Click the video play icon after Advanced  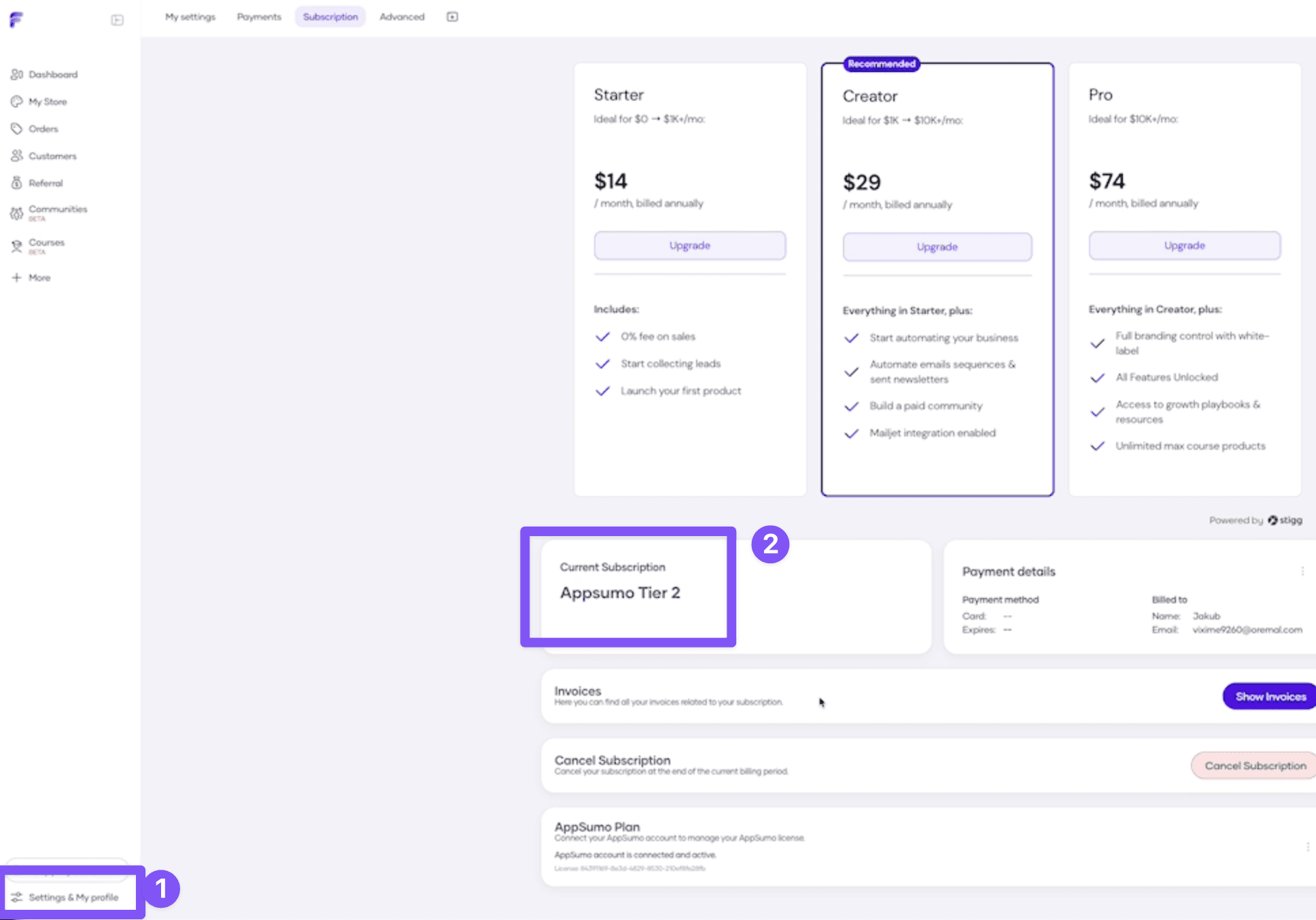pyautogui.click(x=452, y=17)
